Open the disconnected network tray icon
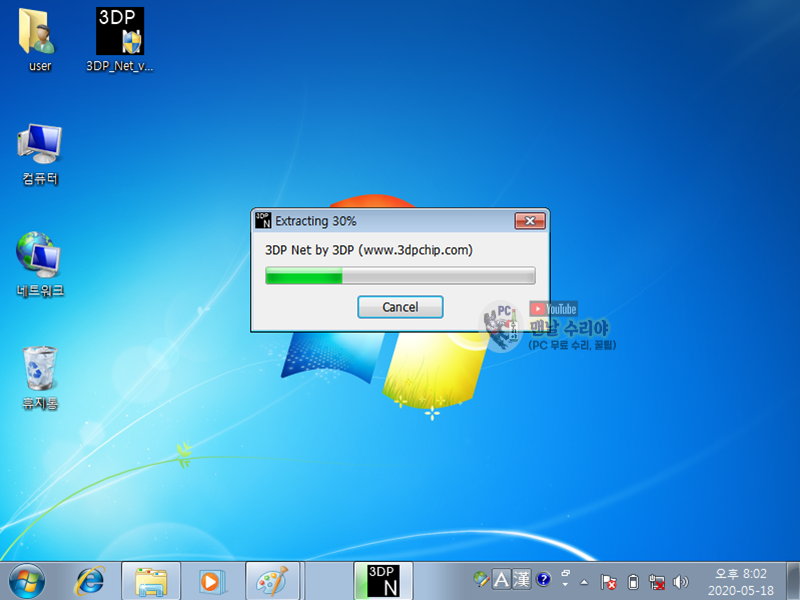Screen dimensions: 800x600 point(657,582)
